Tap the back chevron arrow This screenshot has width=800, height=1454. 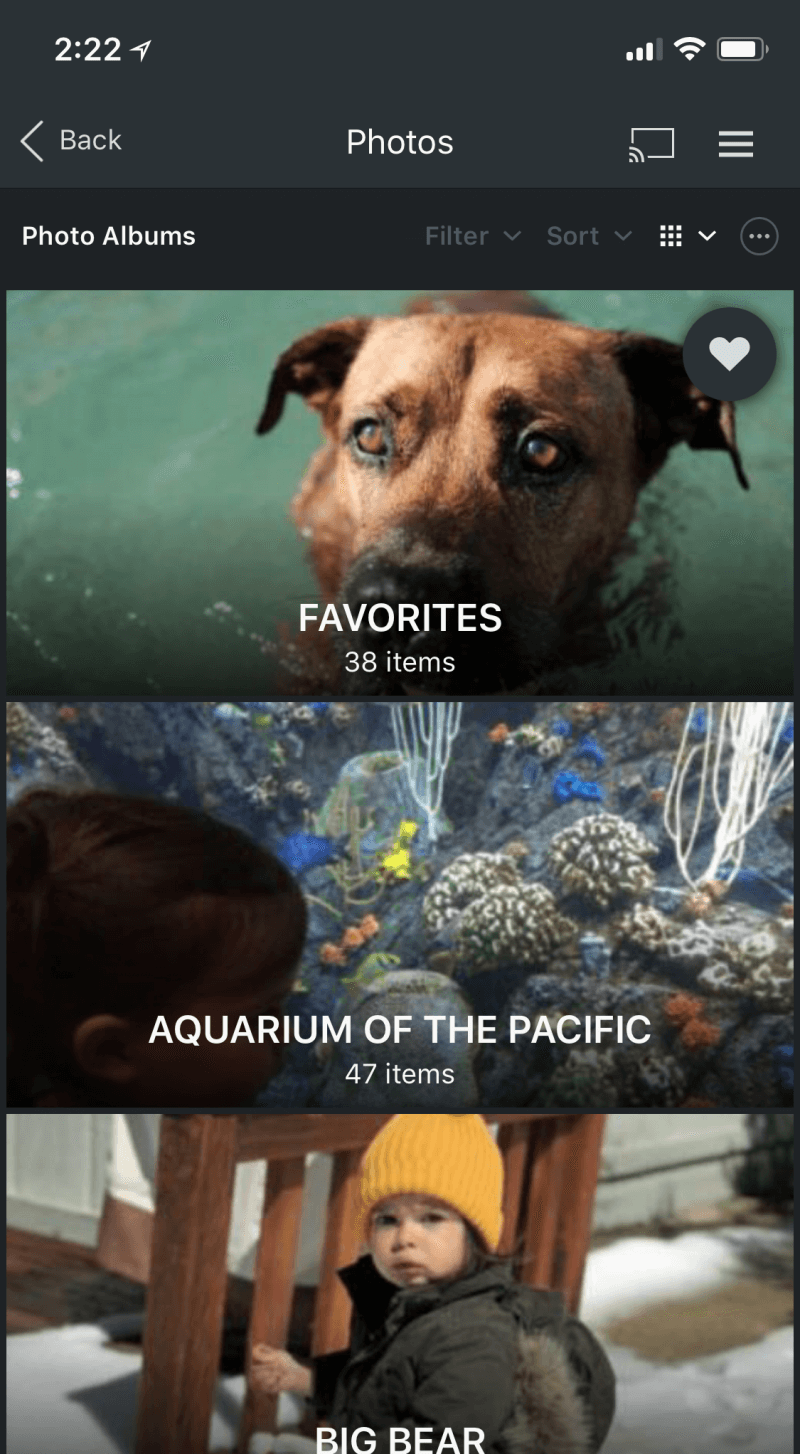tap(33, 141)
